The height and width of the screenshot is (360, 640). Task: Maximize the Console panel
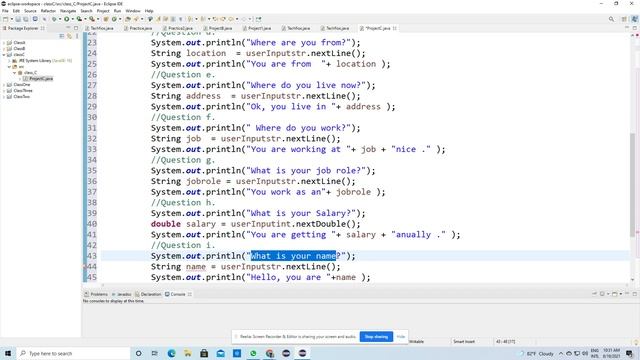tap(635, 293)
